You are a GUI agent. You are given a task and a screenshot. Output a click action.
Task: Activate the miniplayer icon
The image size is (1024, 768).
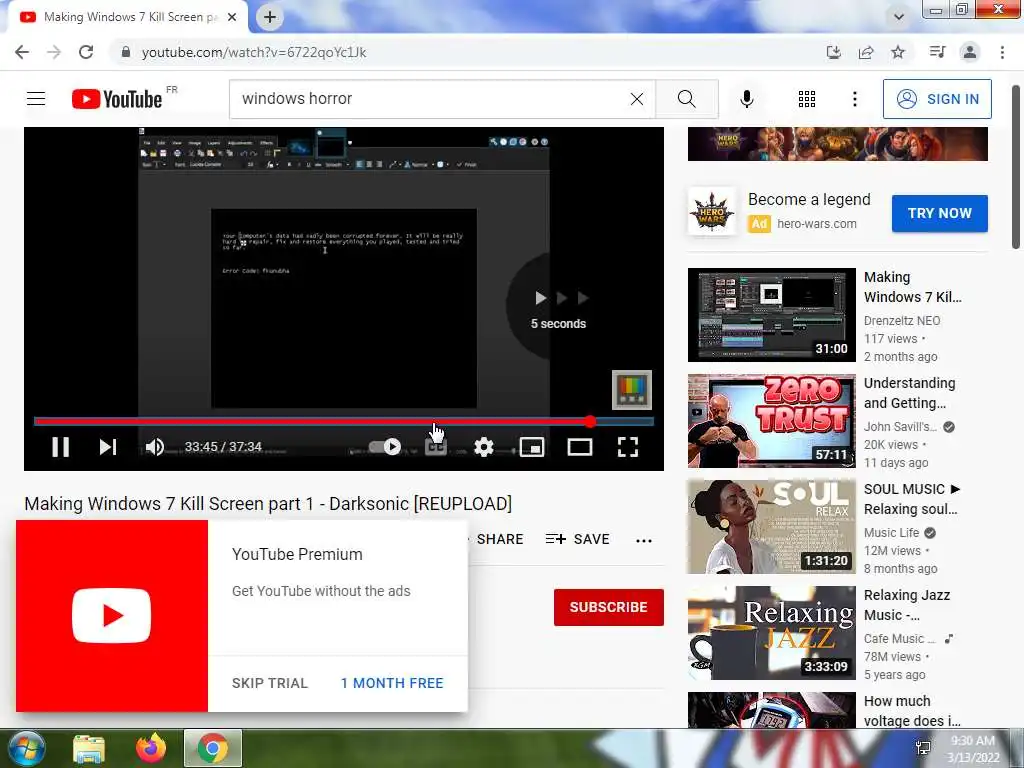[x=532, y=447]
